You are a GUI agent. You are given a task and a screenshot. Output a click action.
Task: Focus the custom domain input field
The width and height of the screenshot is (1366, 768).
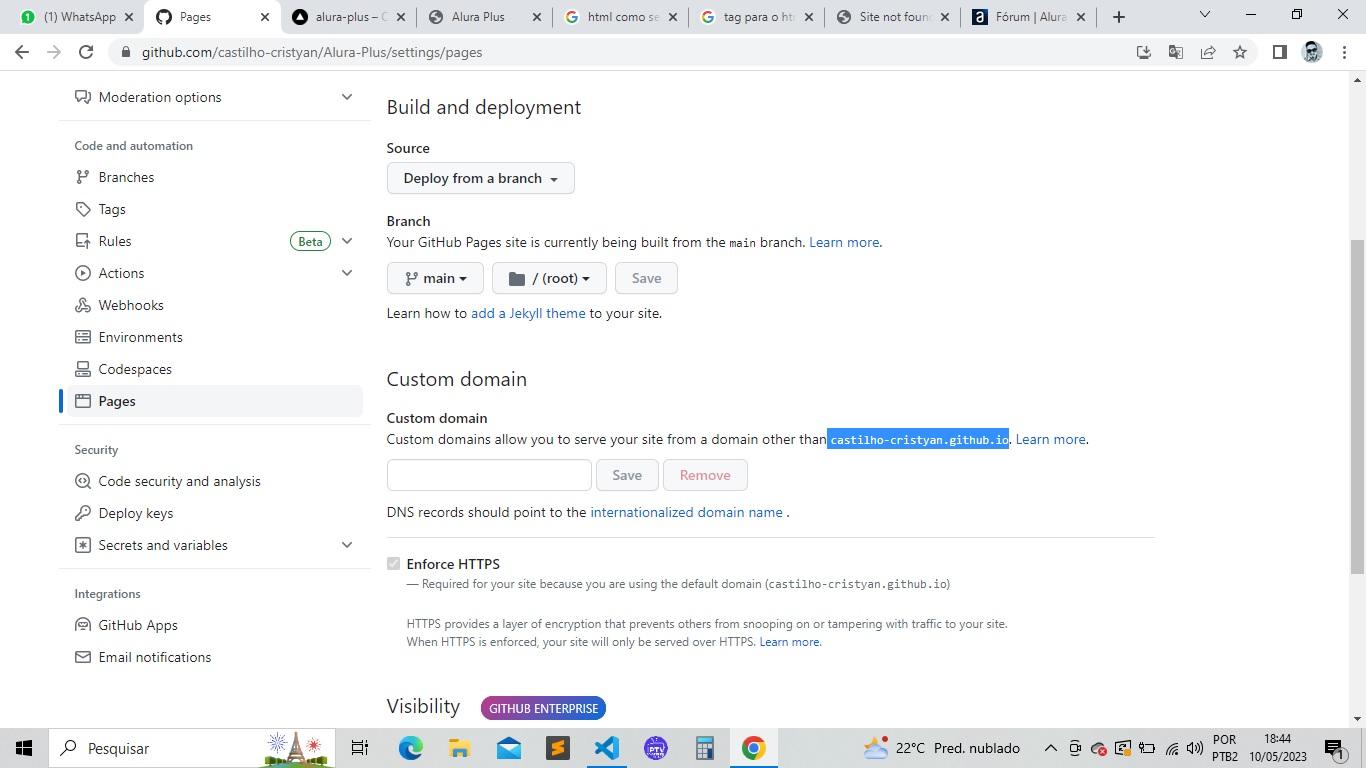pyautogui.click(x=489, y=475)
